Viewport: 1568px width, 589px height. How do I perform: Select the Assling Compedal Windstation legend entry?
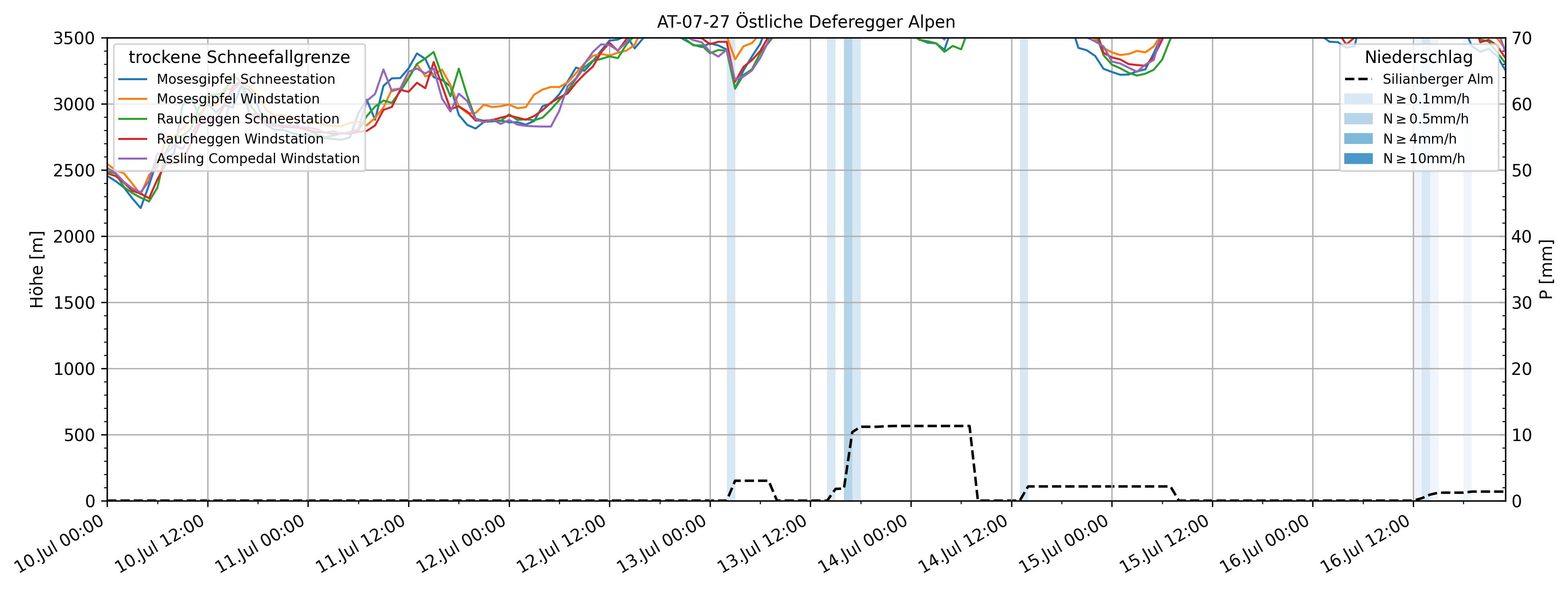click(x=258, y=159)
